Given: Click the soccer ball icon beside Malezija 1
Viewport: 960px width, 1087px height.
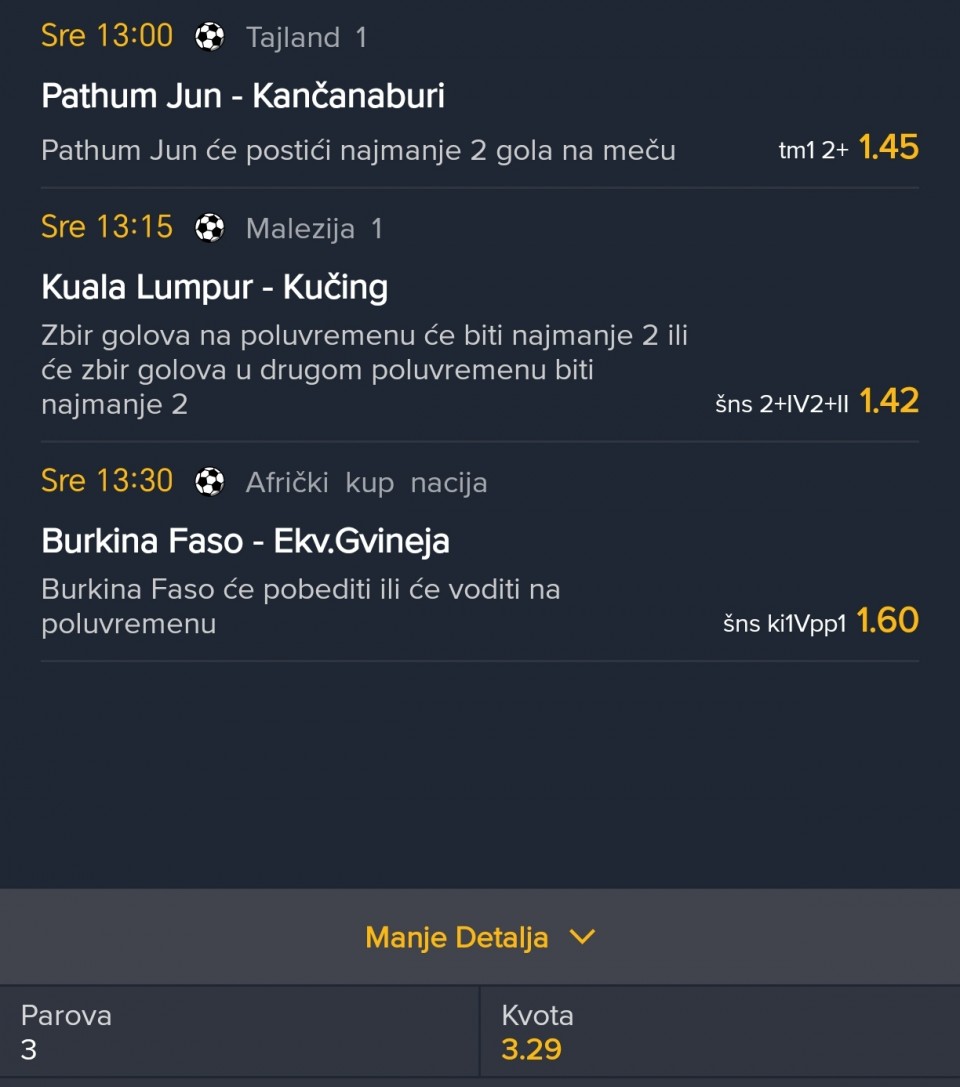Looking at the screenshot, I should pos(210,229).
